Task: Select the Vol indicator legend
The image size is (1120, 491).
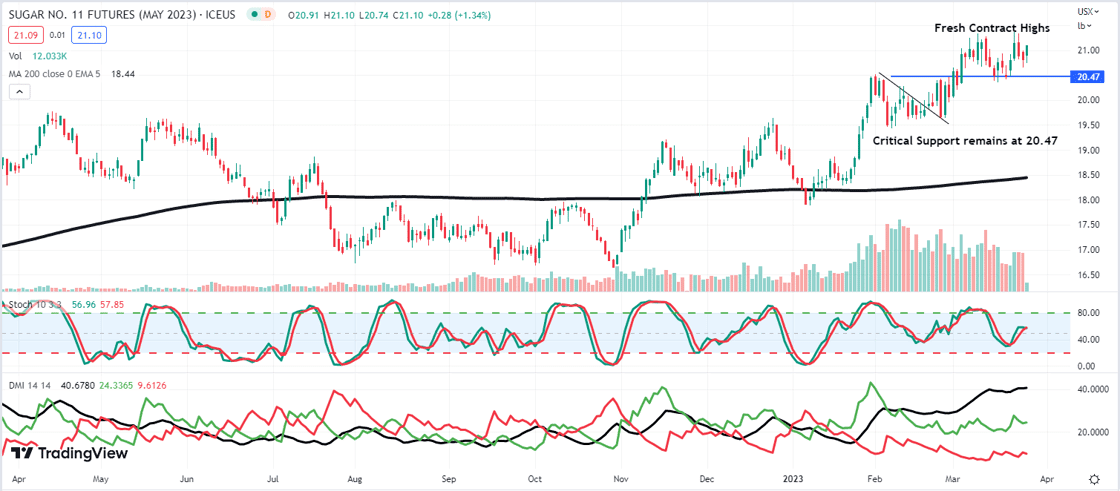Action: click(14, 54)
